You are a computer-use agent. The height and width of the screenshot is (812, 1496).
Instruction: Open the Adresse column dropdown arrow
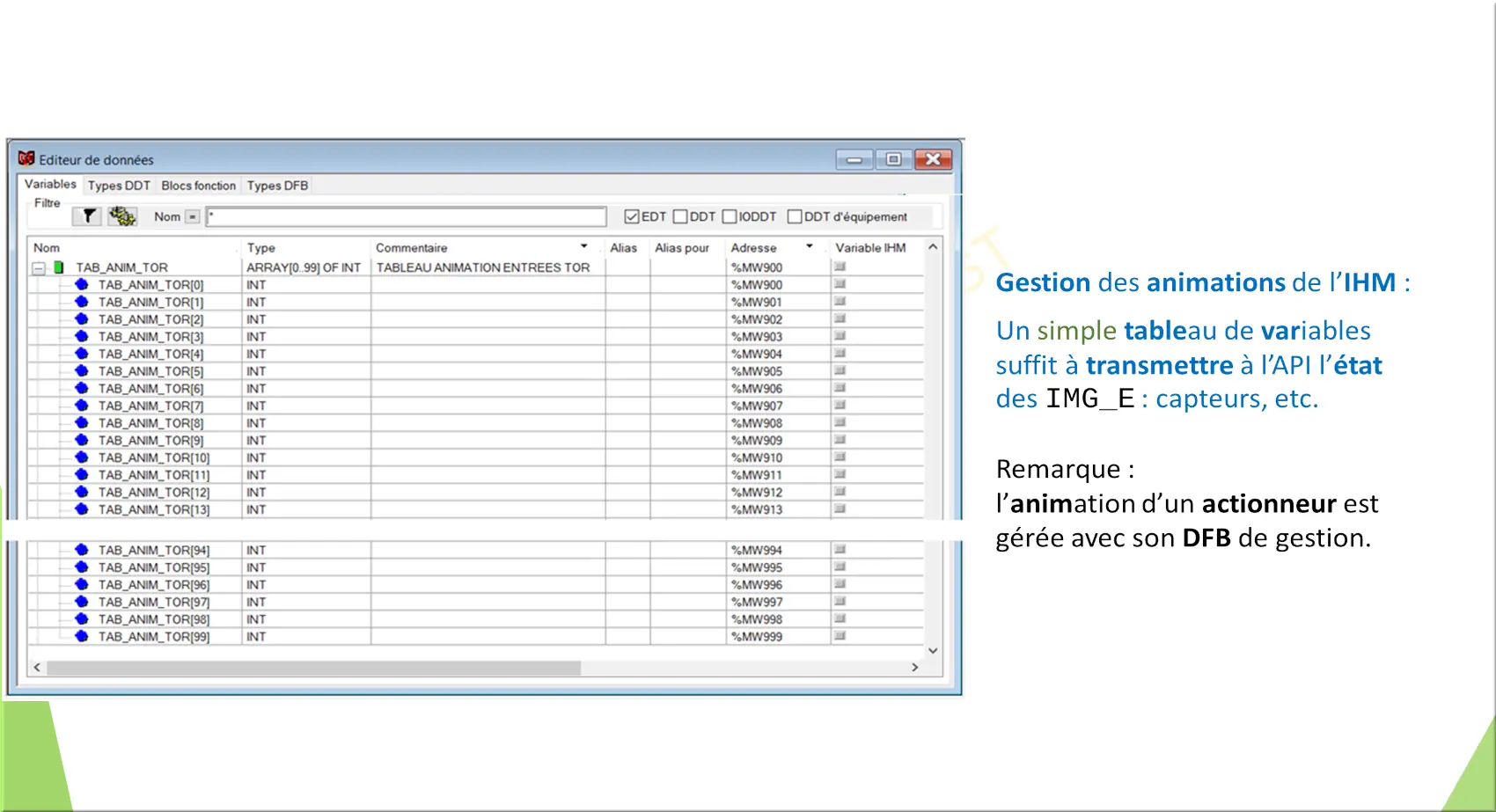click(x=810, y=246)
